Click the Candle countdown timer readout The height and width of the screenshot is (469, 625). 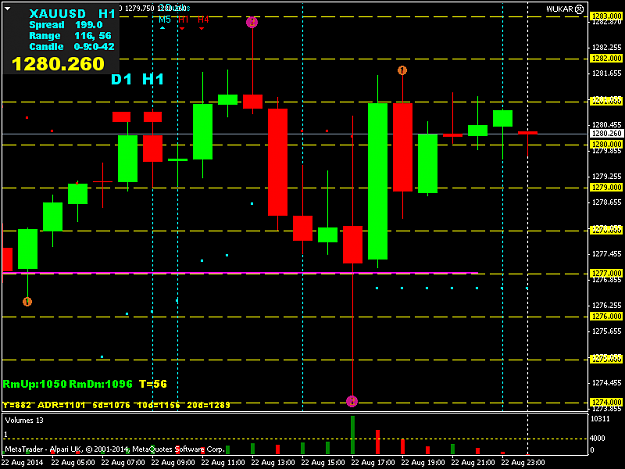[72, 47]
